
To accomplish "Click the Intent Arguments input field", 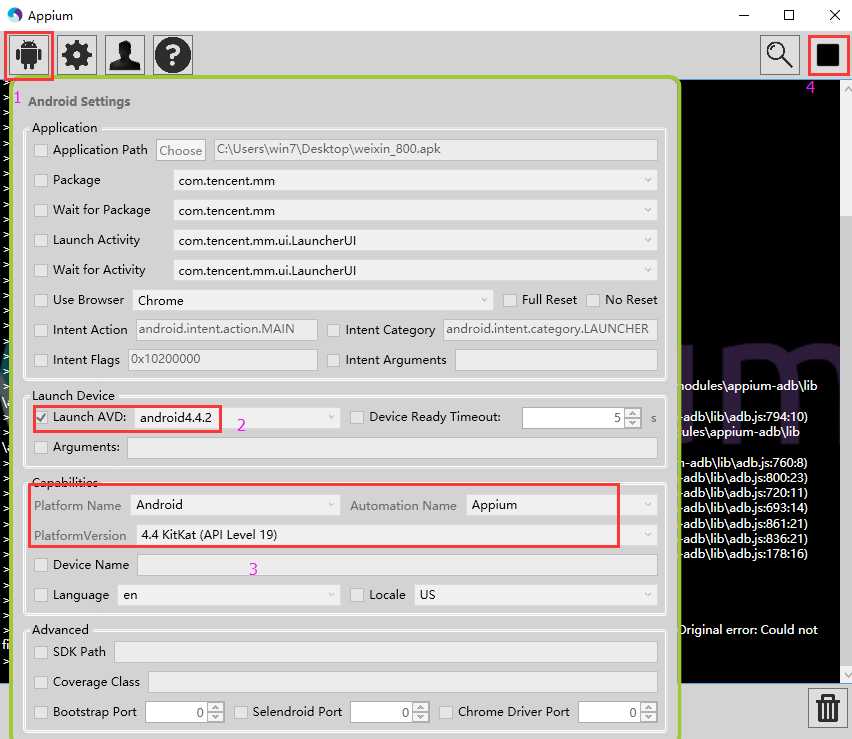I will pyautogui.click(x=556, y=360).
